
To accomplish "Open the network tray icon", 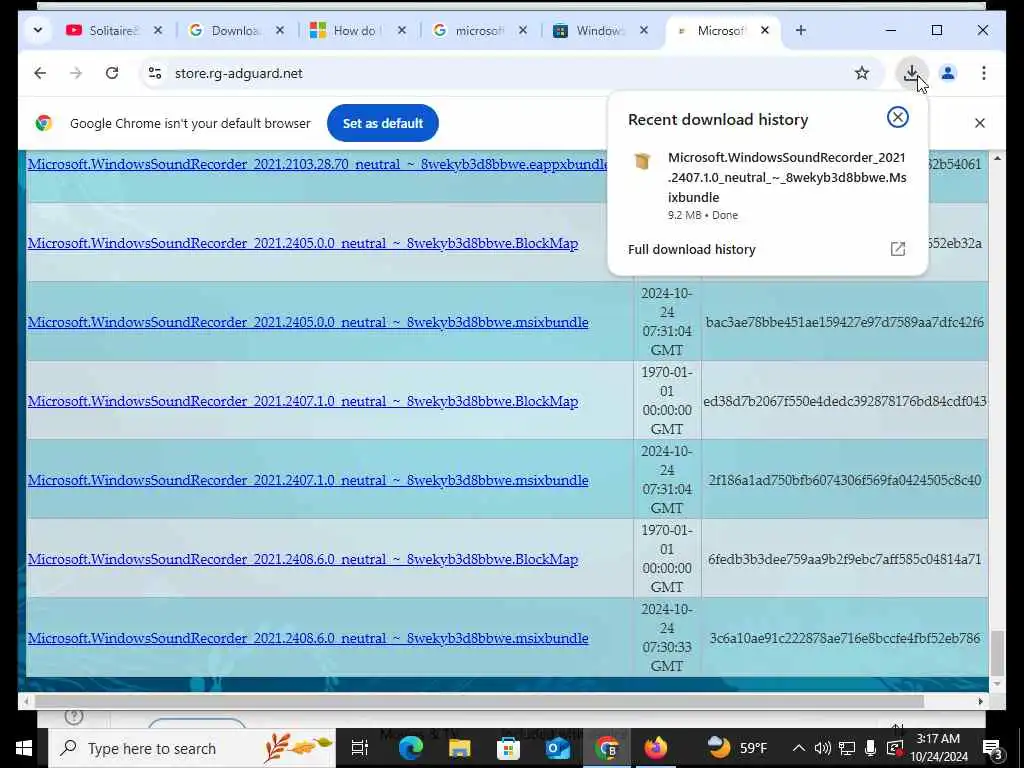I will click(x=846, y=748).
